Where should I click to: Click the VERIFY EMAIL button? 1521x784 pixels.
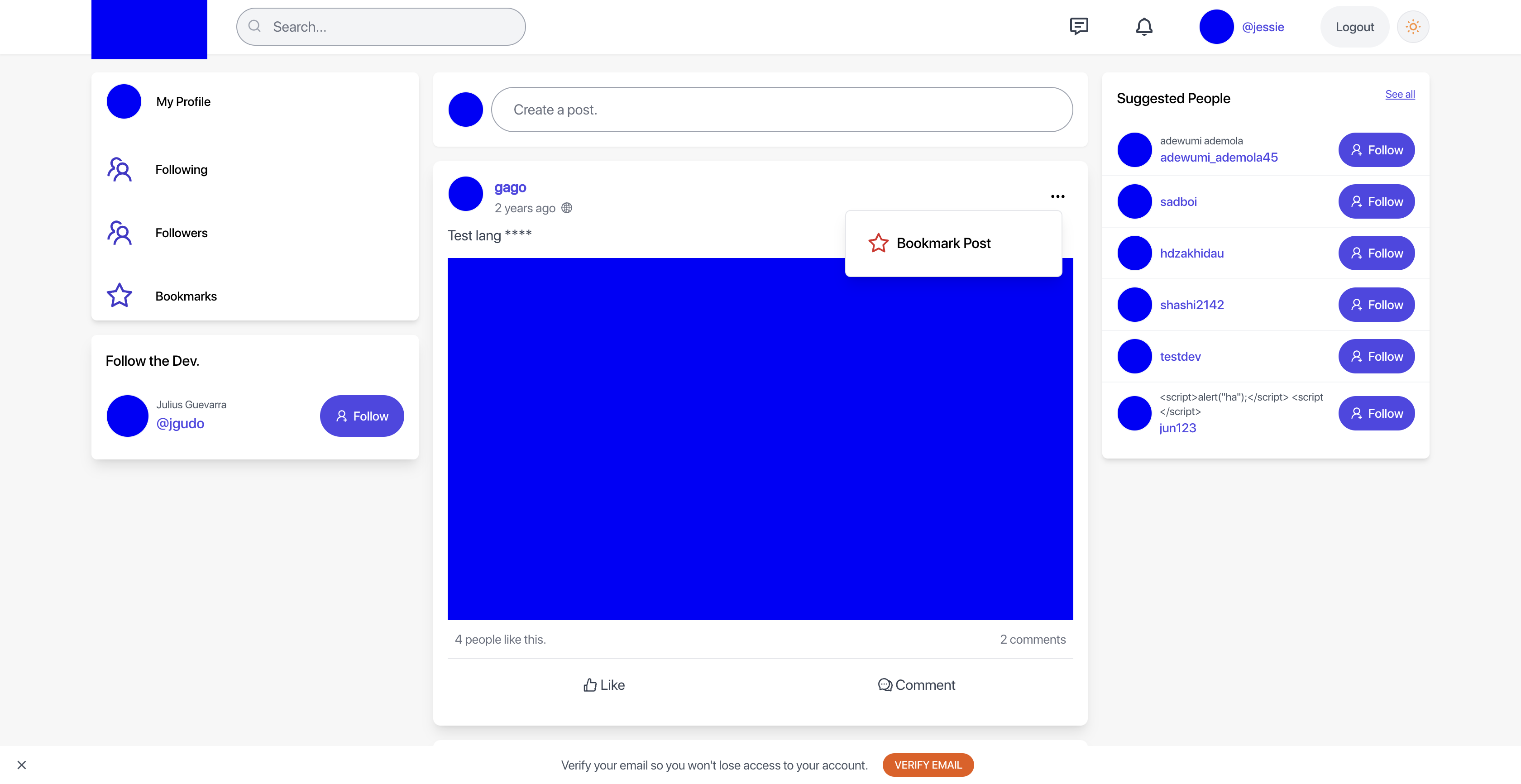coord(928,765)
